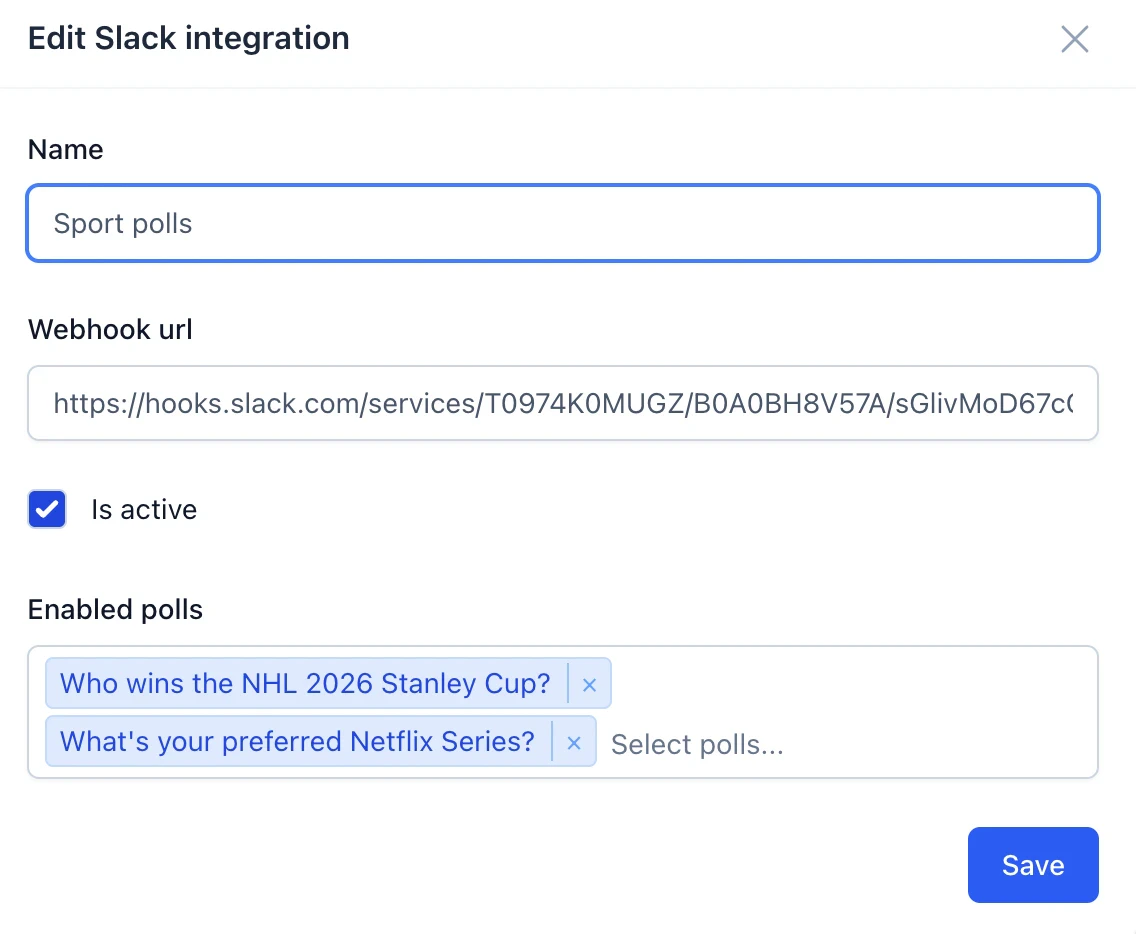Dismiss the dialog using the X icon
Viewport: 1136px width, 934px height.
click(x=1074, y=39)
